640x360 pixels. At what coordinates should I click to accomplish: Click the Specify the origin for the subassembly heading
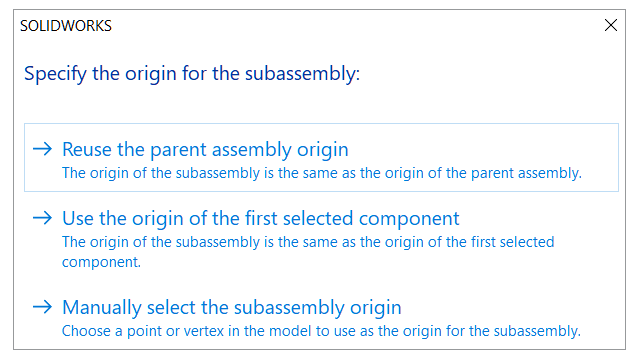click(x=192, y=74)
